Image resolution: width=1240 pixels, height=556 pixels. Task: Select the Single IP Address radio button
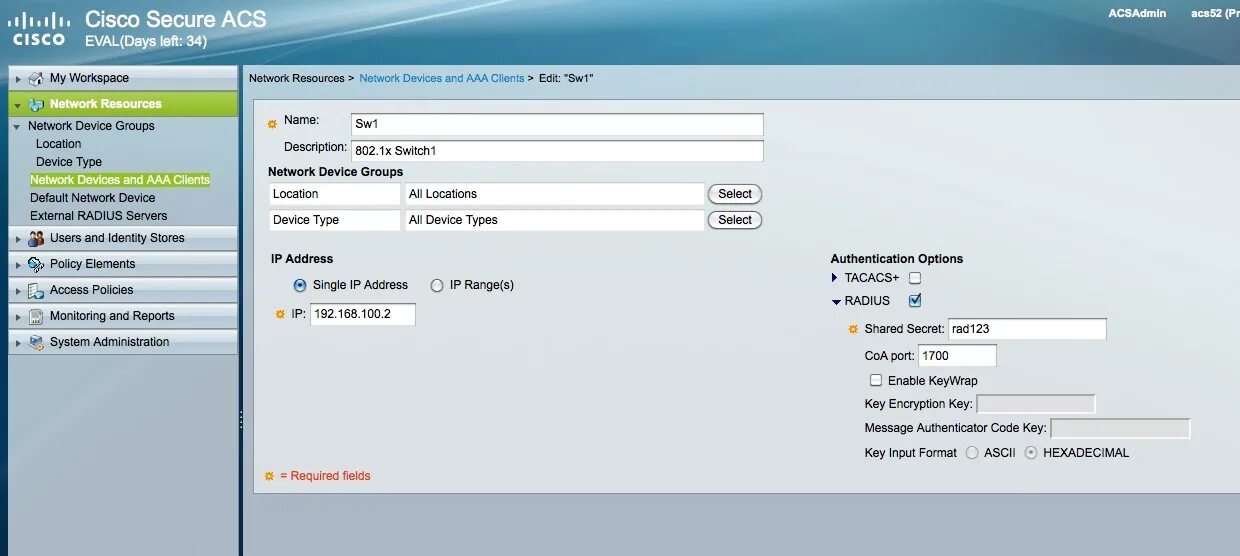[300, 285]
